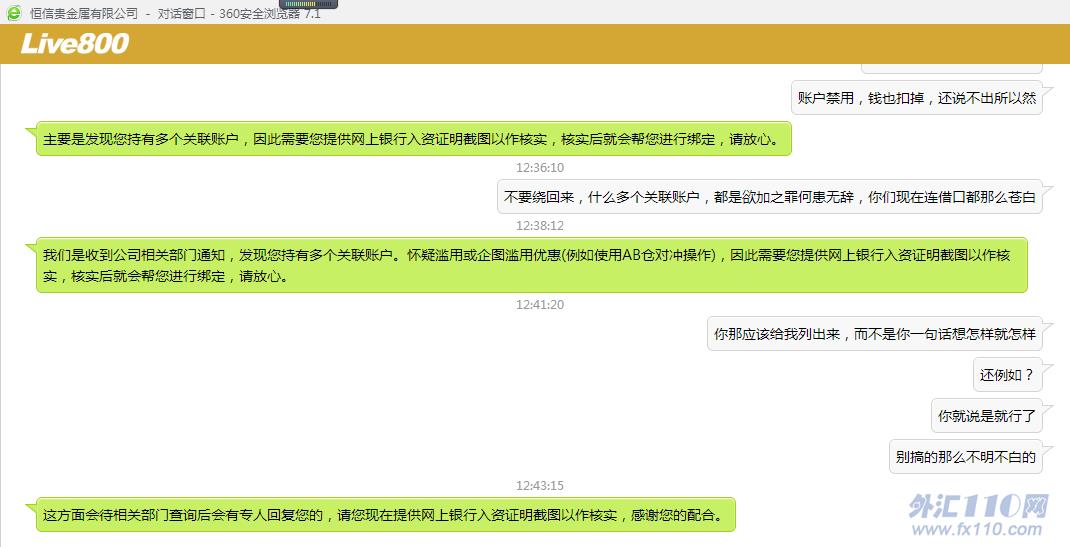Click the 12:38:12 timestamp

540,226
